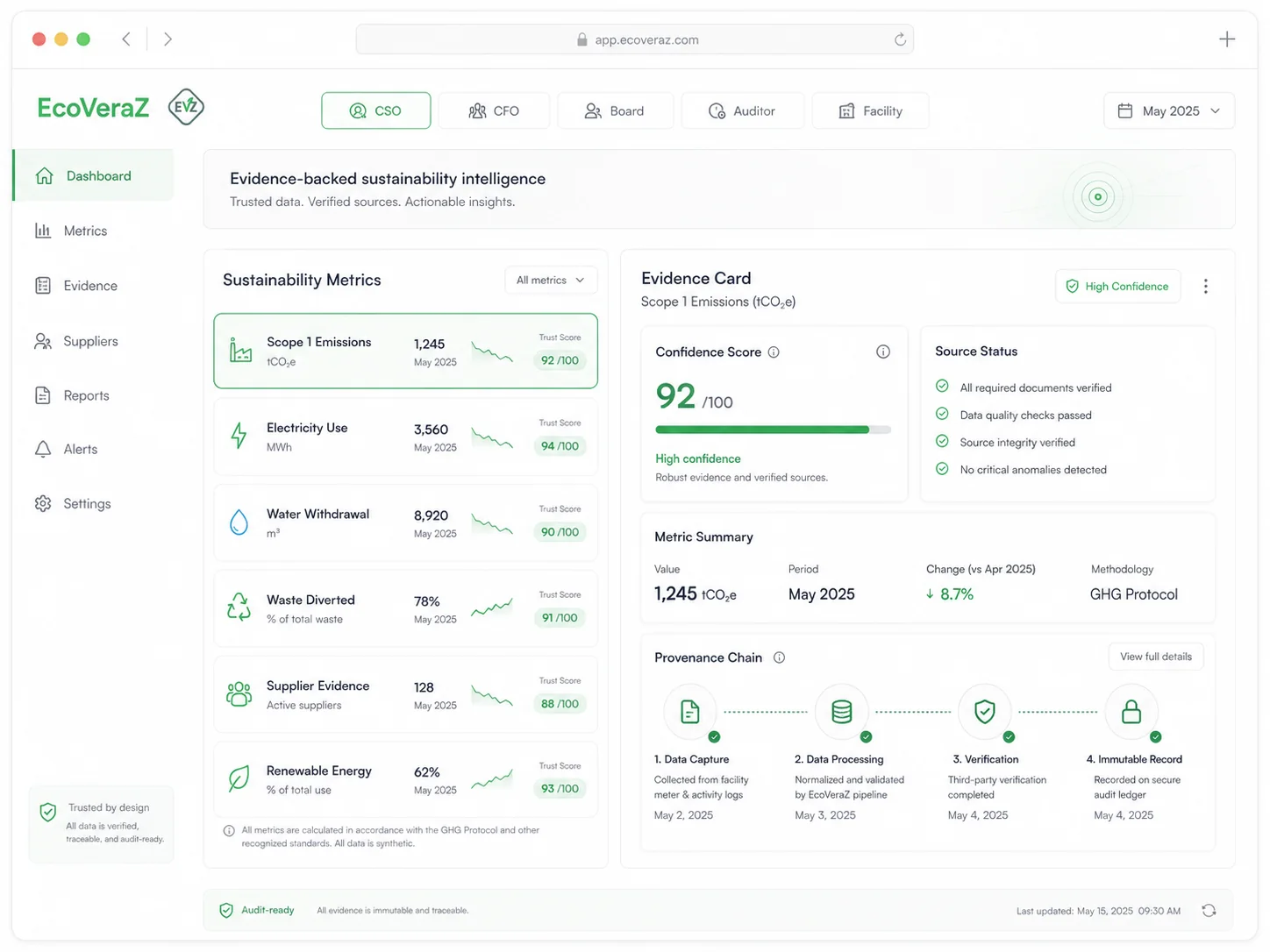The height and width of the screenshot is (952, 1270).
Task: Click the Evidence sidebar icon
Action: click(x=43, y=286)
